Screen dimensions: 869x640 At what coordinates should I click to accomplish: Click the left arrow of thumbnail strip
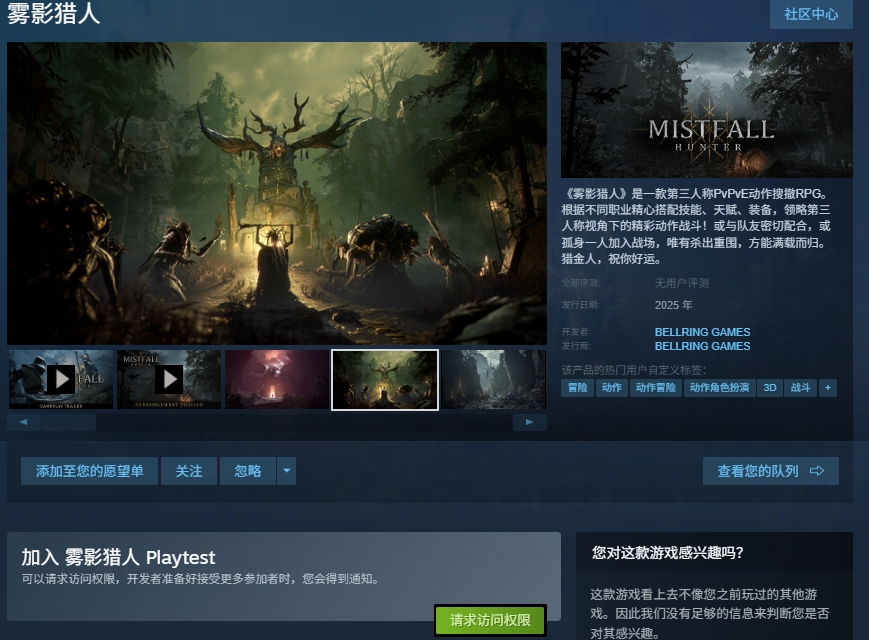point(23,422)
